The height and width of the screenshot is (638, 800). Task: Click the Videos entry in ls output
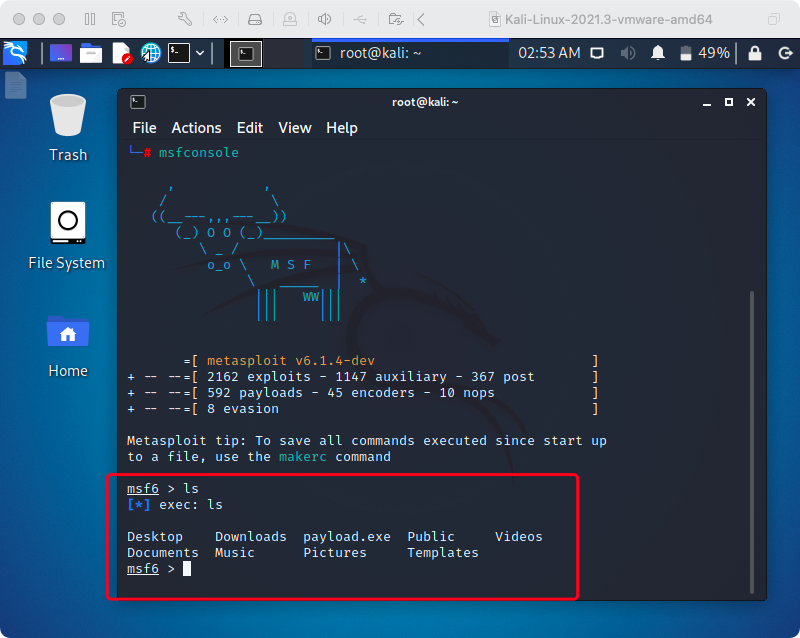click(x=519, y=536)
